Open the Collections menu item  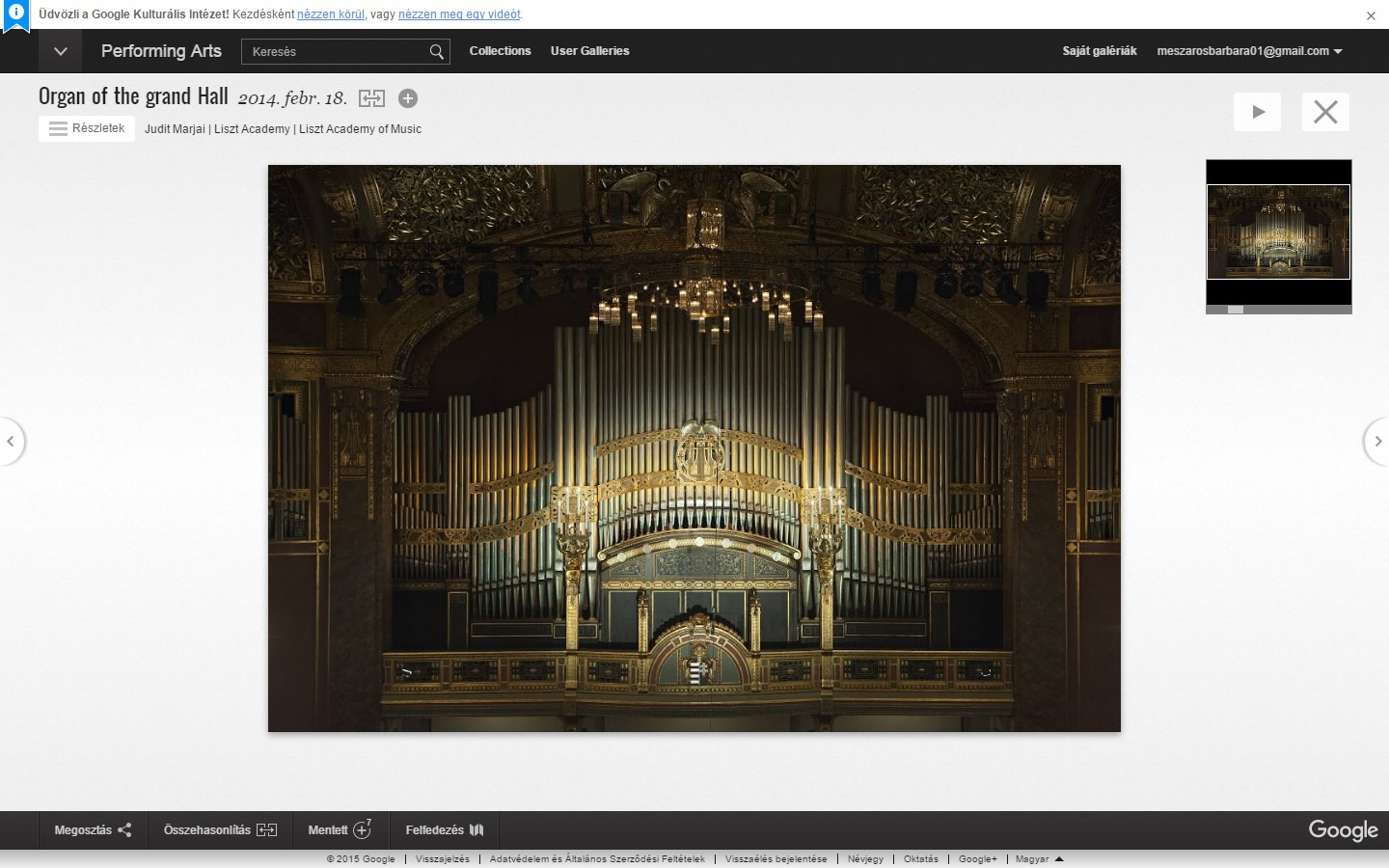pyautogui.click(x=500, y=51)
